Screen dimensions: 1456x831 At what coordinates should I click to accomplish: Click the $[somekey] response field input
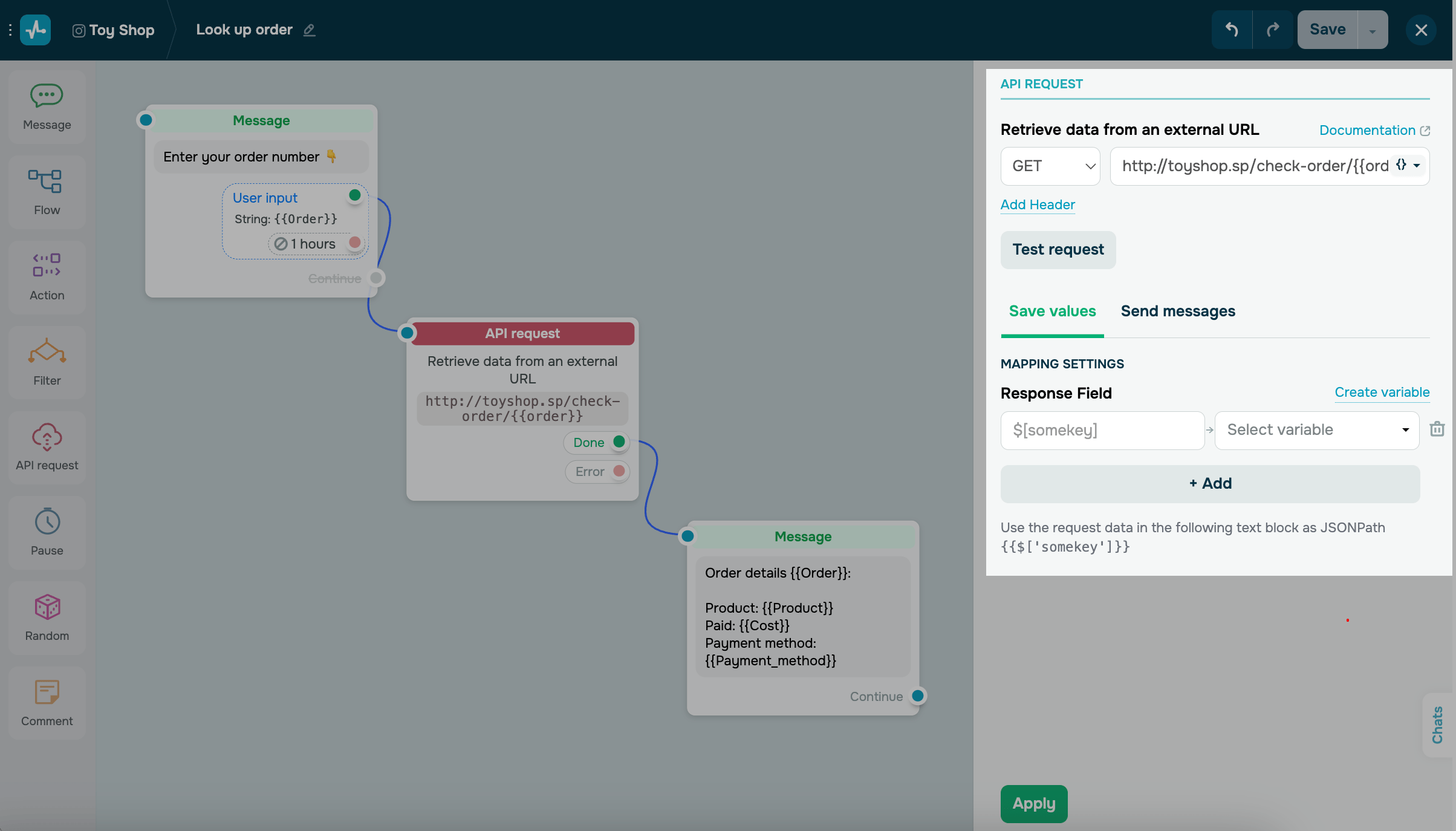tap(1102, 430)
